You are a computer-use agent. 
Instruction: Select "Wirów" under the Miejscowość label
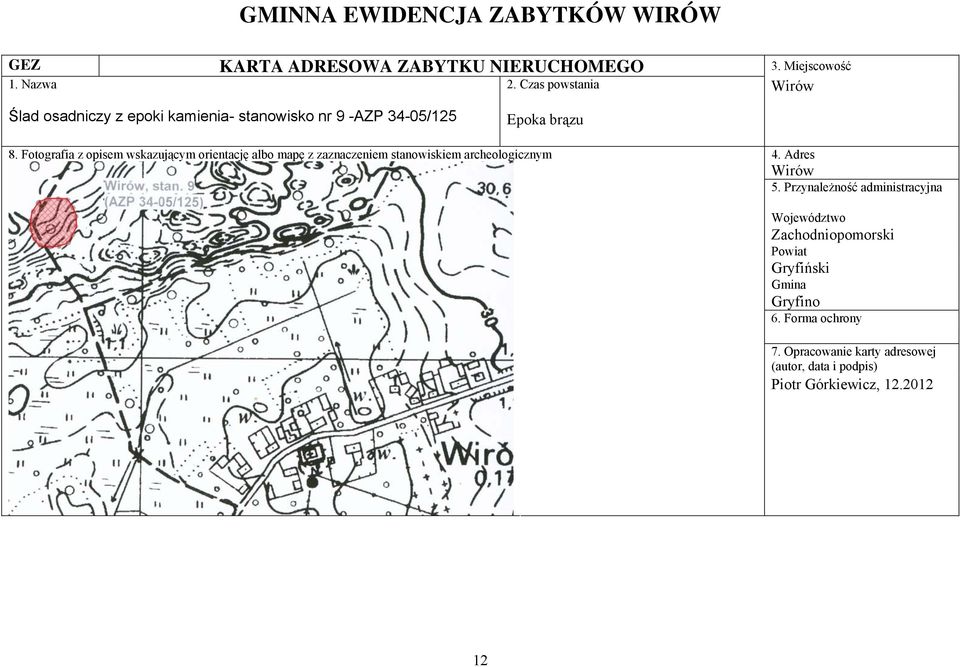coord(792,86)
